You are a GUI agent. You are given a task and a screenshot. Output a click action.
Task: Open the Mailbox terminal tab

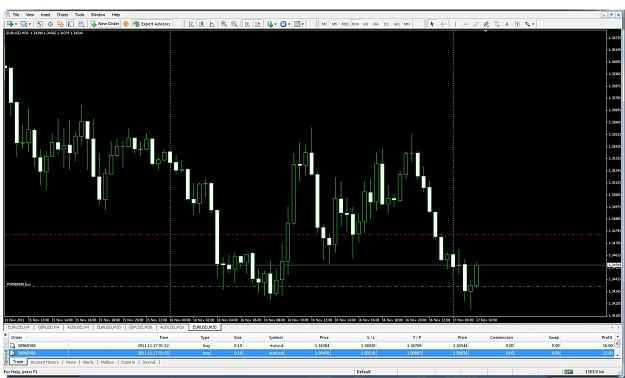(x=107, y=362)
